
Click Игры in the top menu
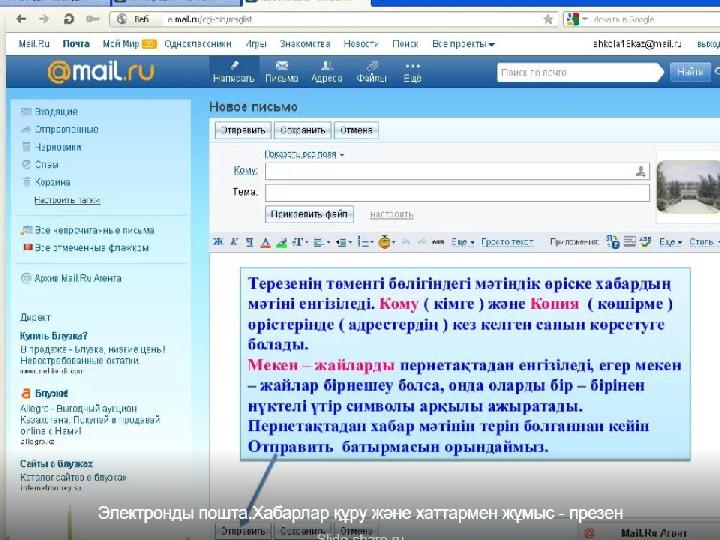pyautogui.click(x=256, y=44)
